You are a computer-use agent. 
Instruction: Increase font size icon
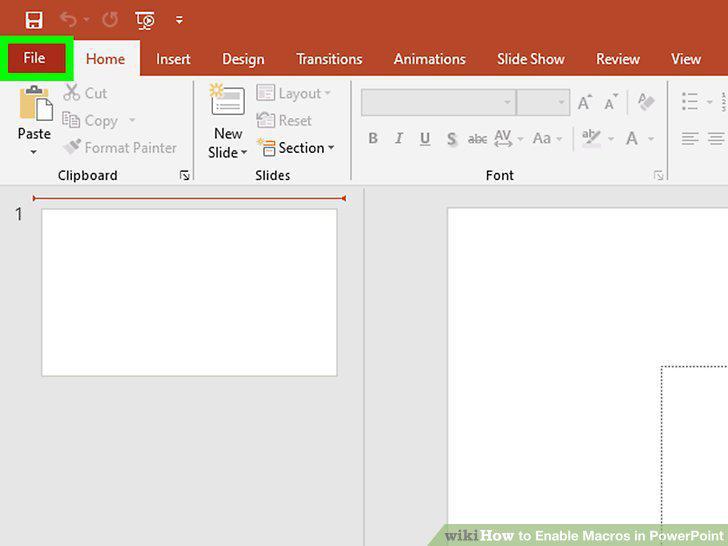coord(585,102)
